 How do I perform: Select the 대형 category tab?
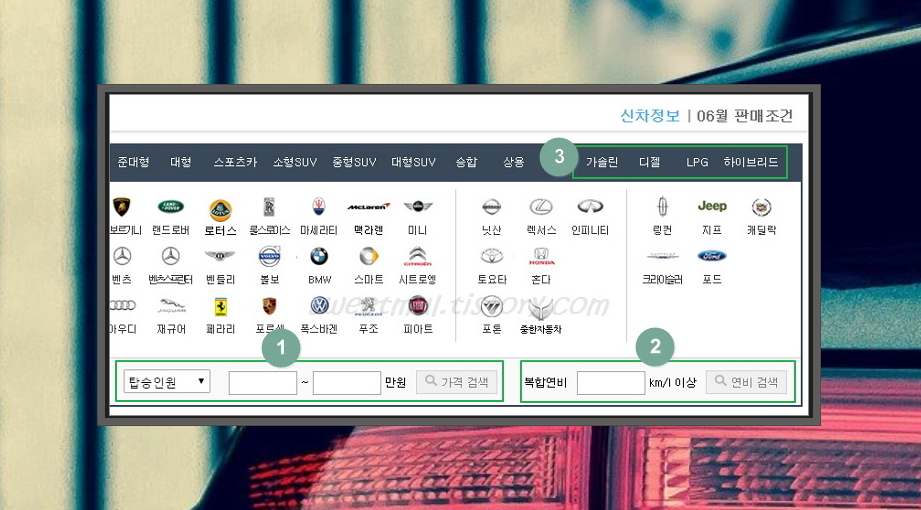click(x=181, y=162)
